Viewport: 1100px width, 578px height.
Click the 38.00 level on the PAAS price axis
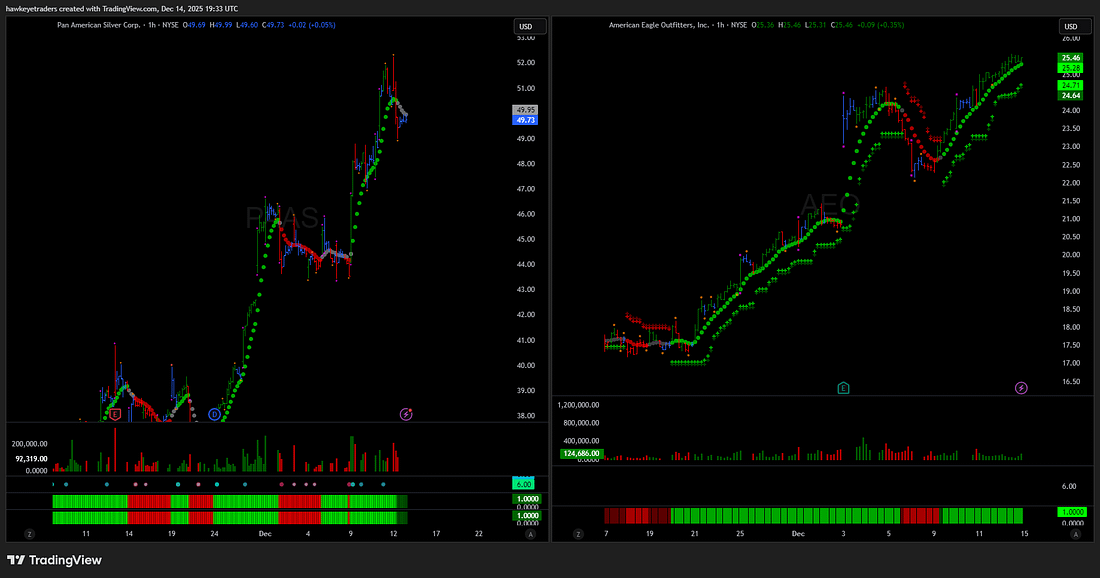(x=525, y=416)
